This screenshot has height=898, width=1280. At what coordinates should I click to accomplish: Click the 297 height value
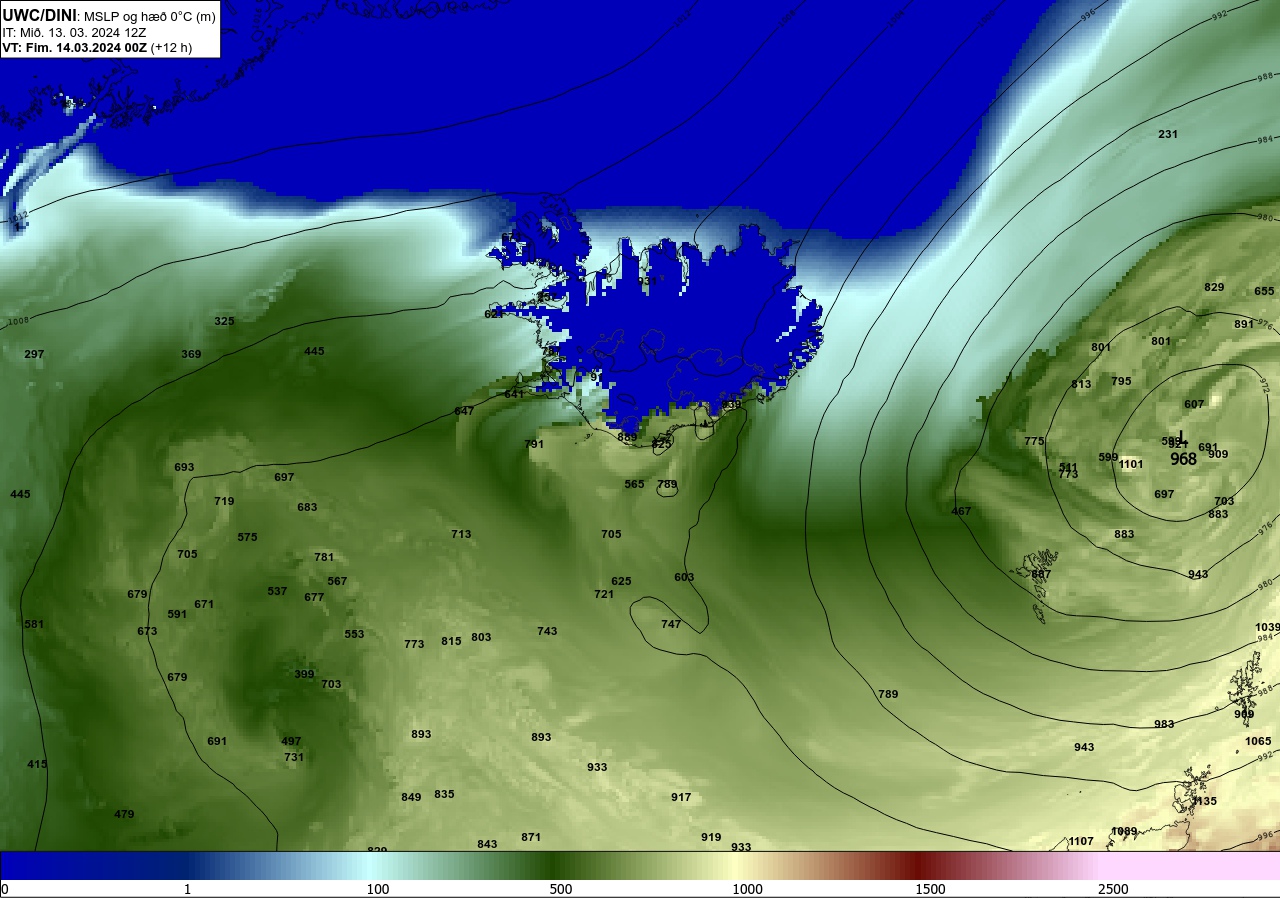point(34,354)
